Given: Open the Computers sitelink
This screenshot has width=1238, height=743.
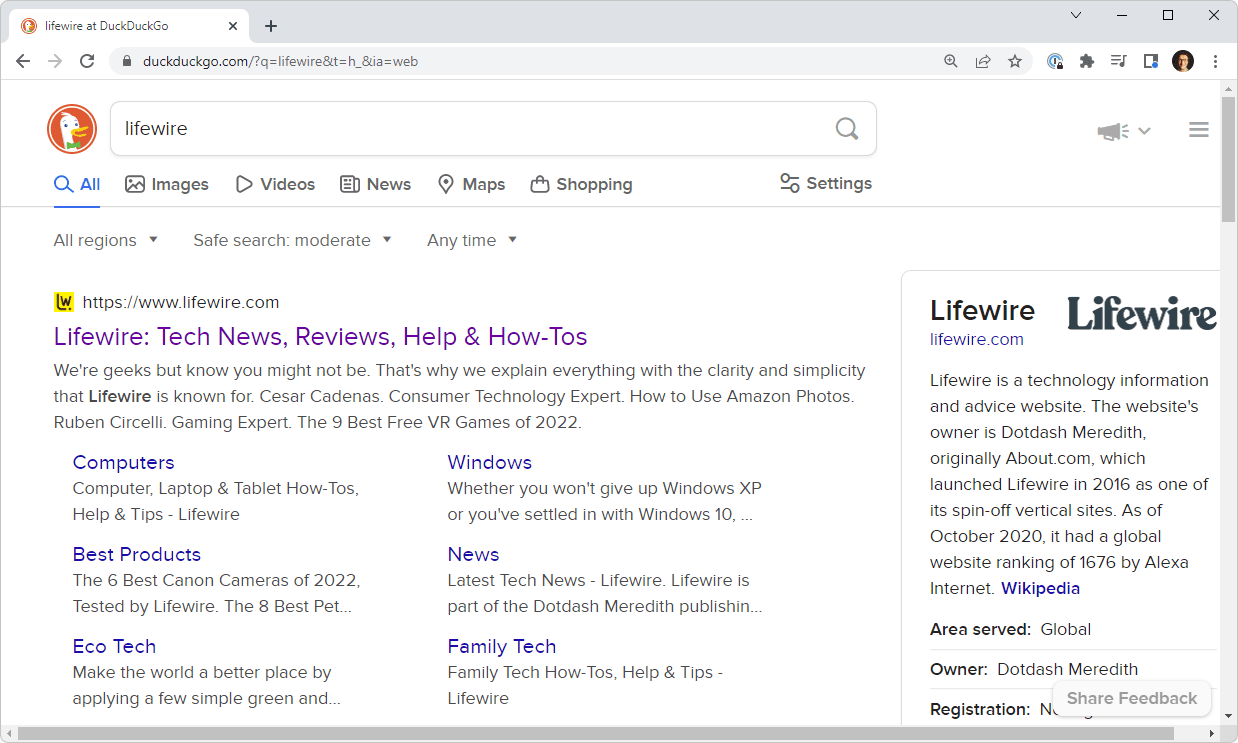Looking at the screenshot, I should (x=123, y=462).
